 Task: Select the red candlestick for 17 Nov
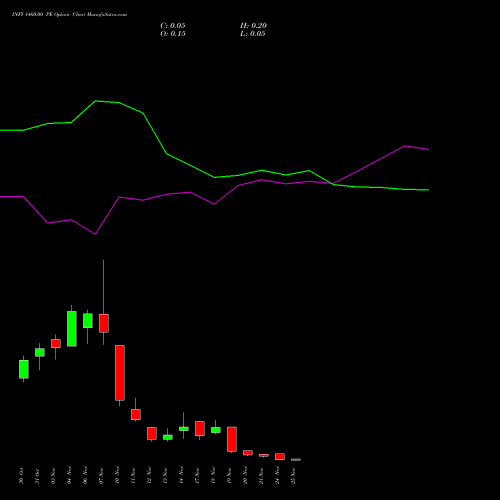point(200,428)
